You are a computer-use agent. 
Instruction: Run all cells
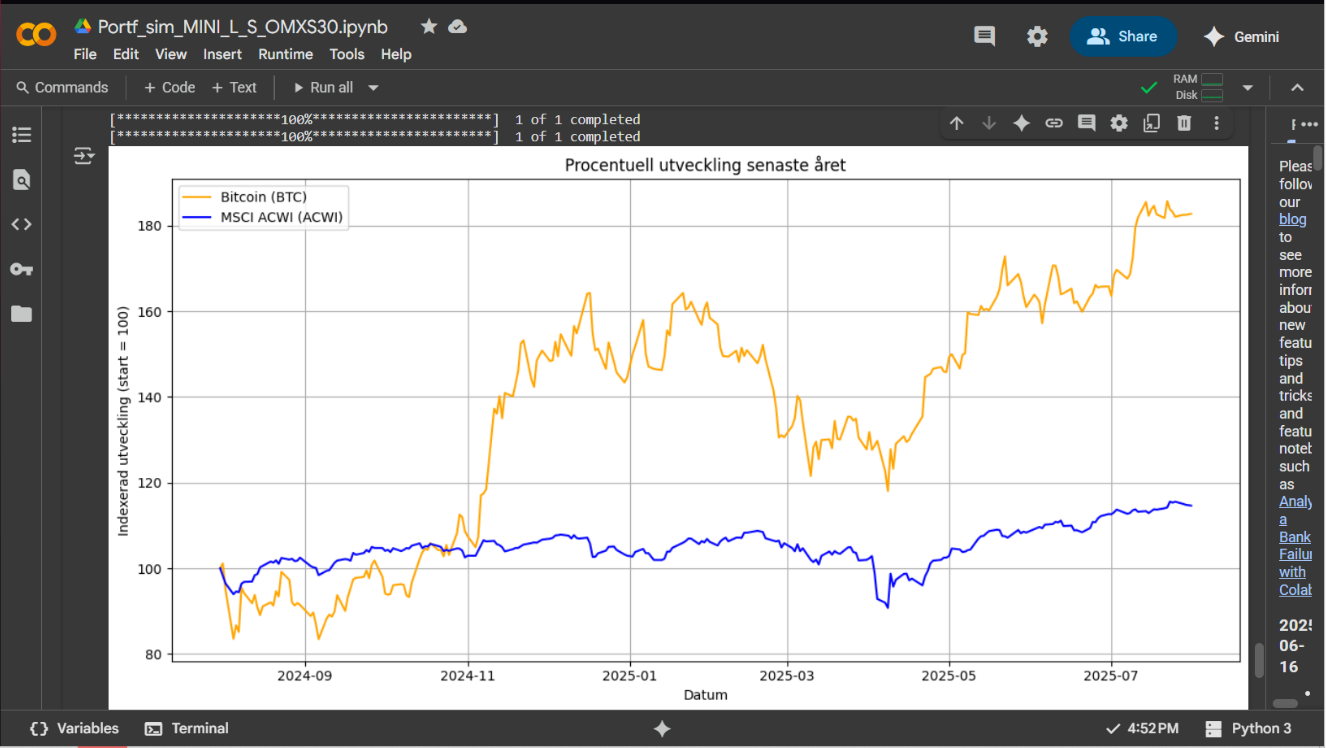[x=322, y=87]
